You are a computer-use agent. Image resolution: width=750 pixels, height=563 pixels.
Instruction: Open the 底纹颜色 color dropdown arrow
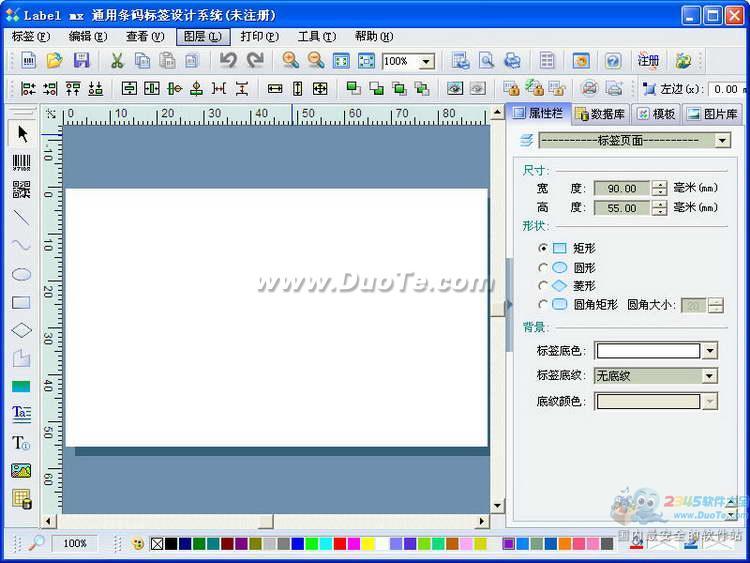click(x=710, y=401)
